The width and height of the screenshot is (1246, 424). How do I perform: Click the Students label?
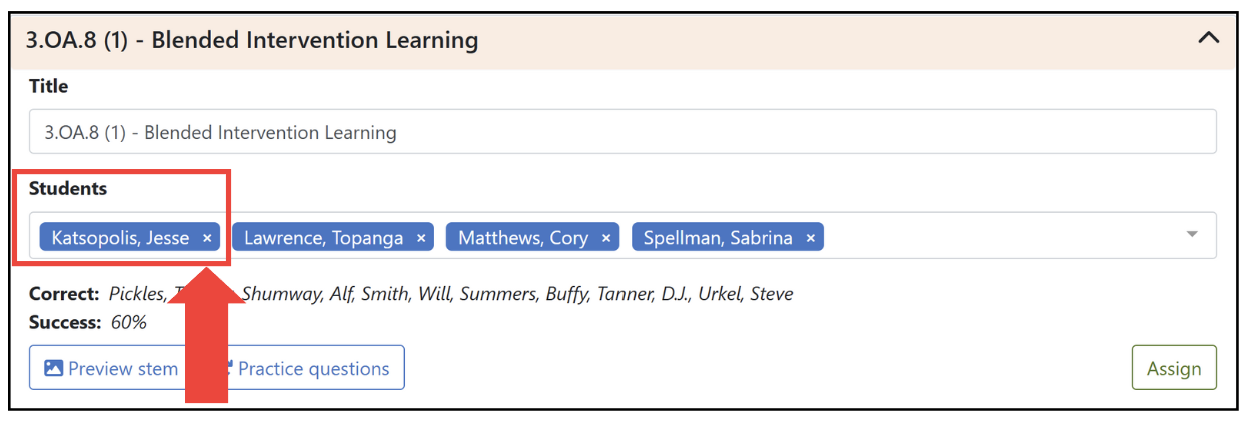[x=68, y=188]
